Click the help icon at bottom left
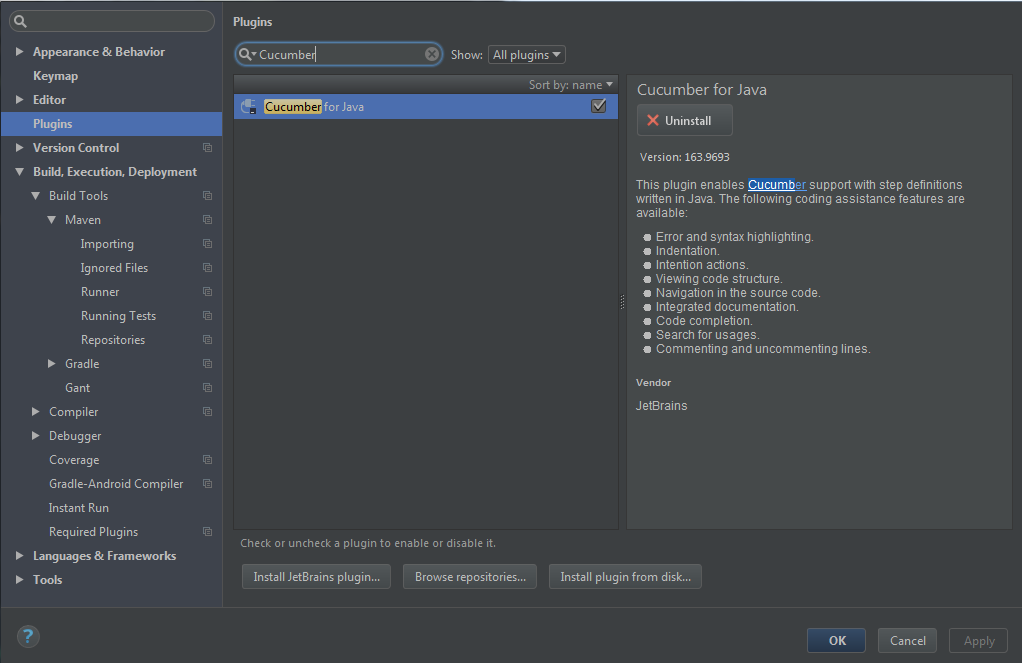The width and height of the screenshot is (1022, 663). (x=27, y=636)
